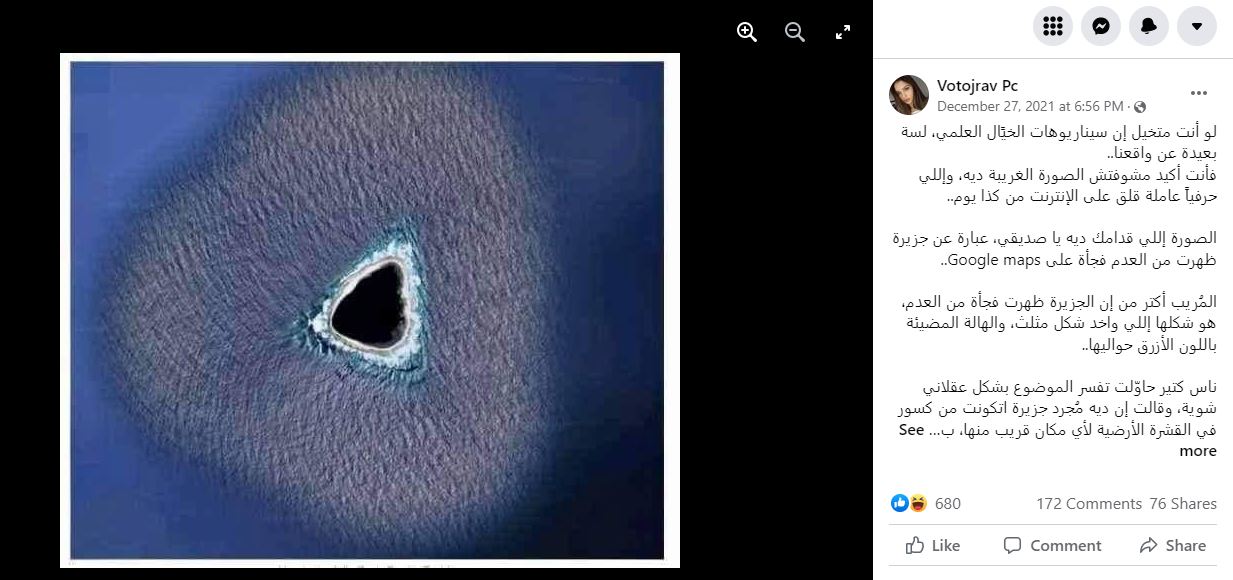This screenshot has height=580, width=1233.
Task: Open the Facebook menu grid
Action: (1053, 26)
